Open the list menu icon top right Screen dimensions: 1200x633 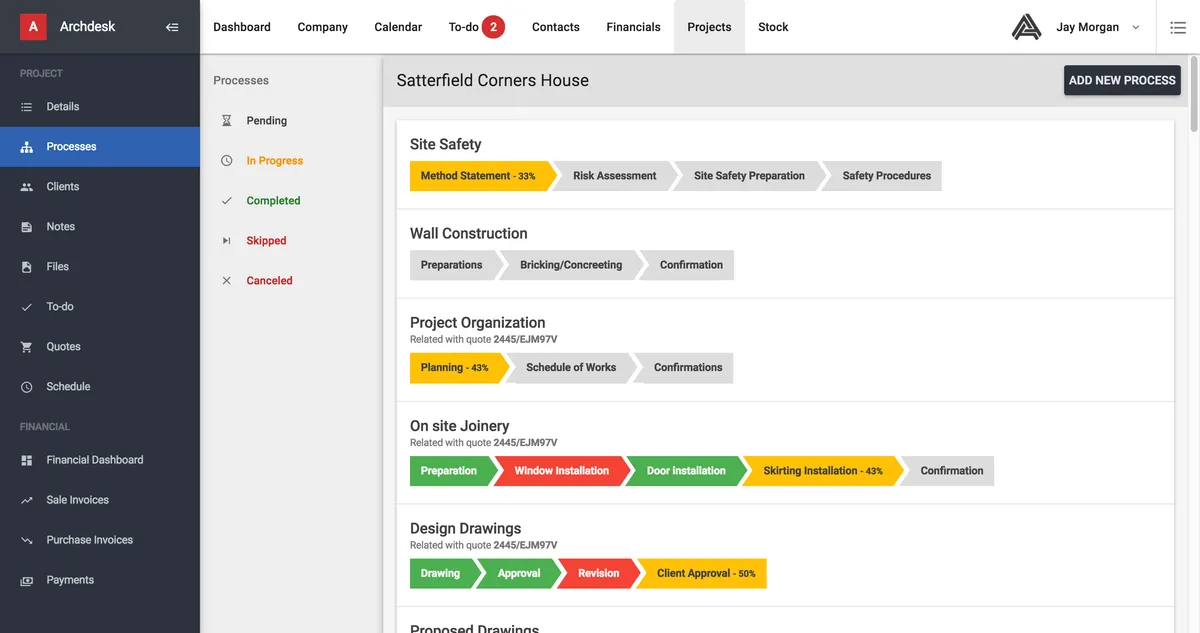[x=1178, y=27]
